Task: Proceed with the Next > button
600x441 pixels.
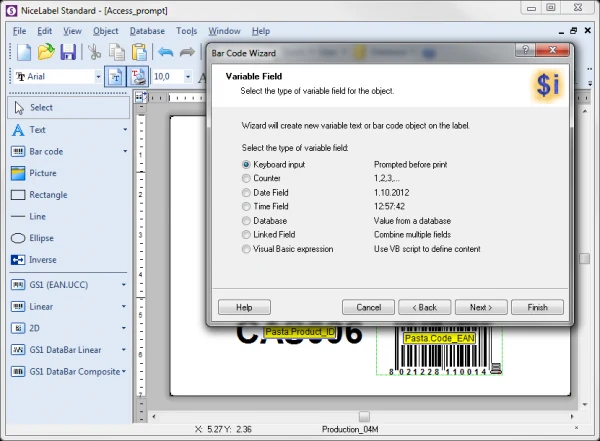Action: 481,307
